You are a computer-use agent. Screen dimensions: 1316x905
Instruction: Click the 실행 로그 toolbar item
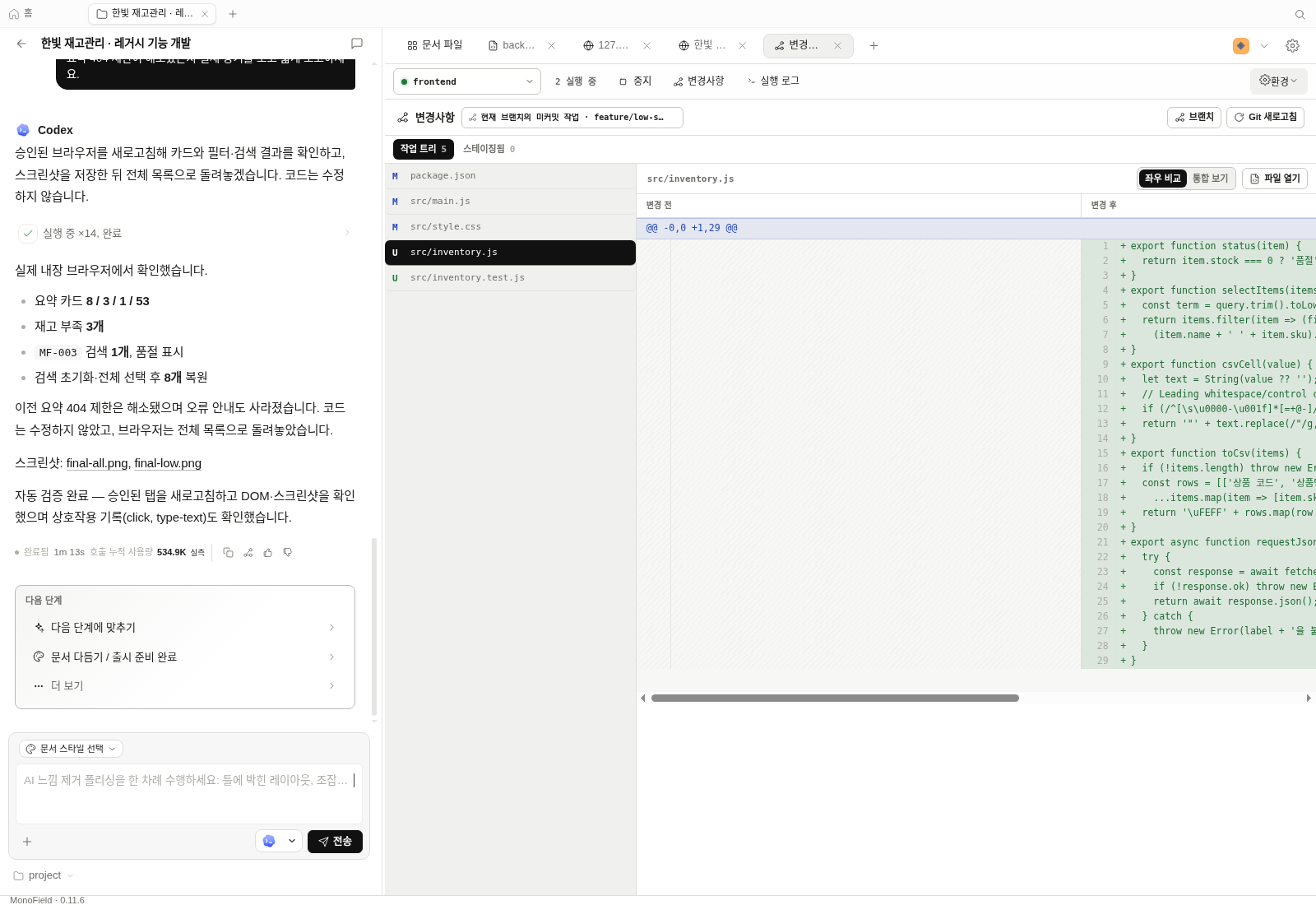click(773, 81)
